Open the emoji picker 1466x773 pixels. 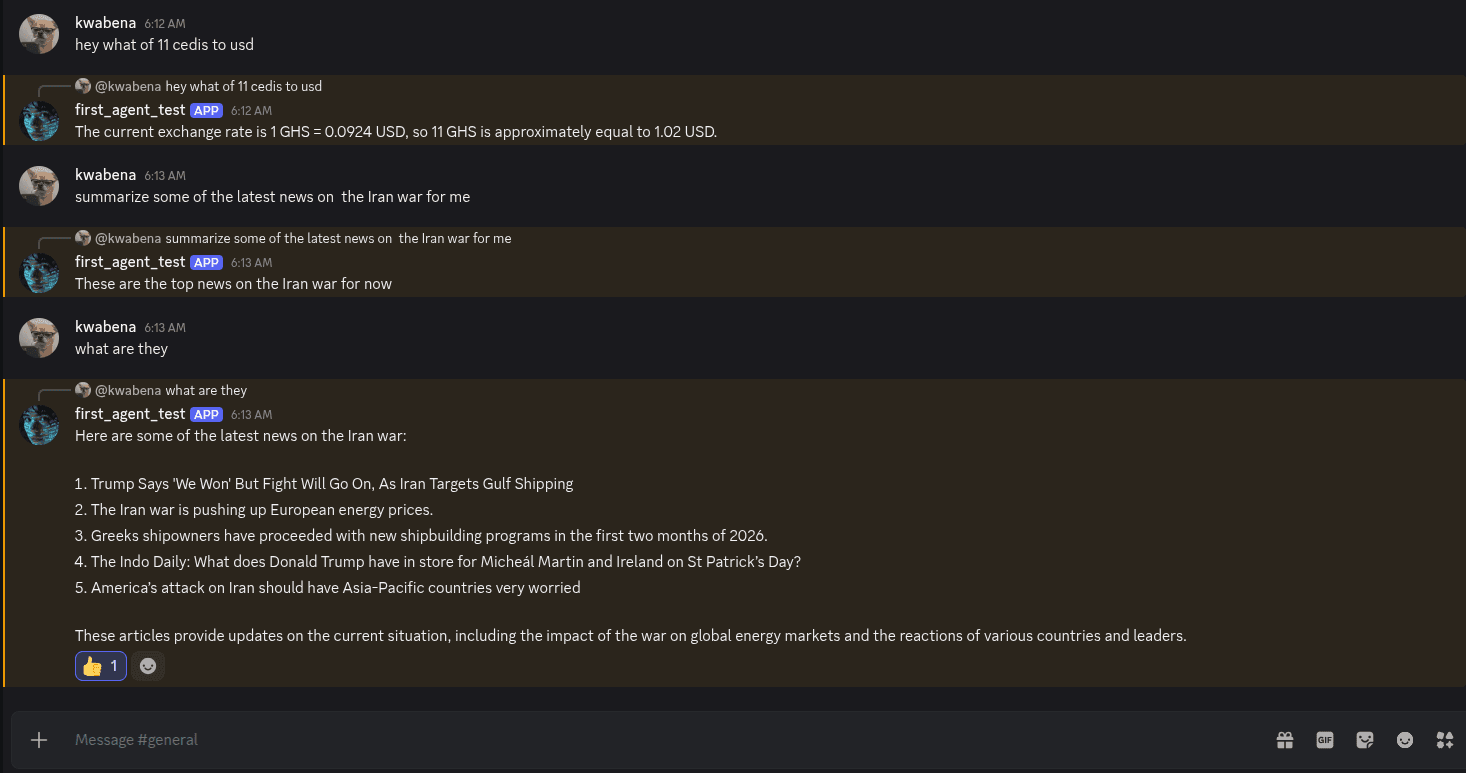tap(1405, 740)
